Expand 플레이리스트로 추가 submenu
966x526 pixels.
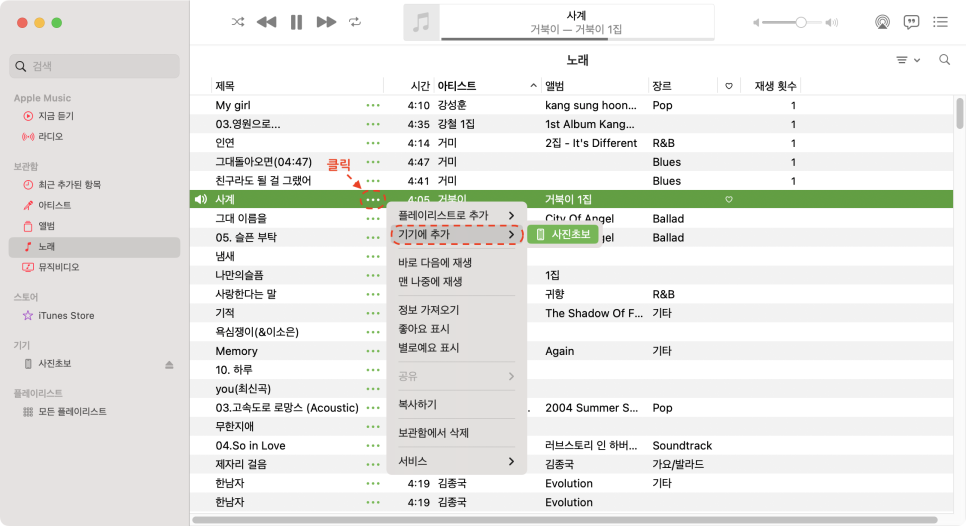457,216
